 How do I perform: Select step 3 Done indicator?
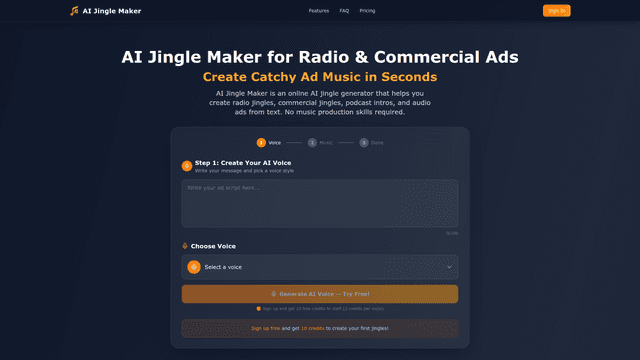click(371, 142)
